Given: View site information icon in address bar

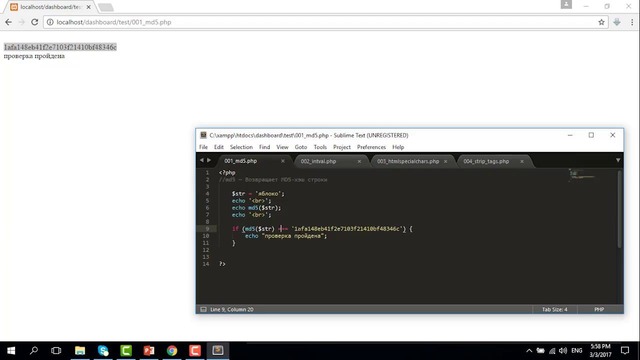Looking at the screenshot, I should coord(50,22).
